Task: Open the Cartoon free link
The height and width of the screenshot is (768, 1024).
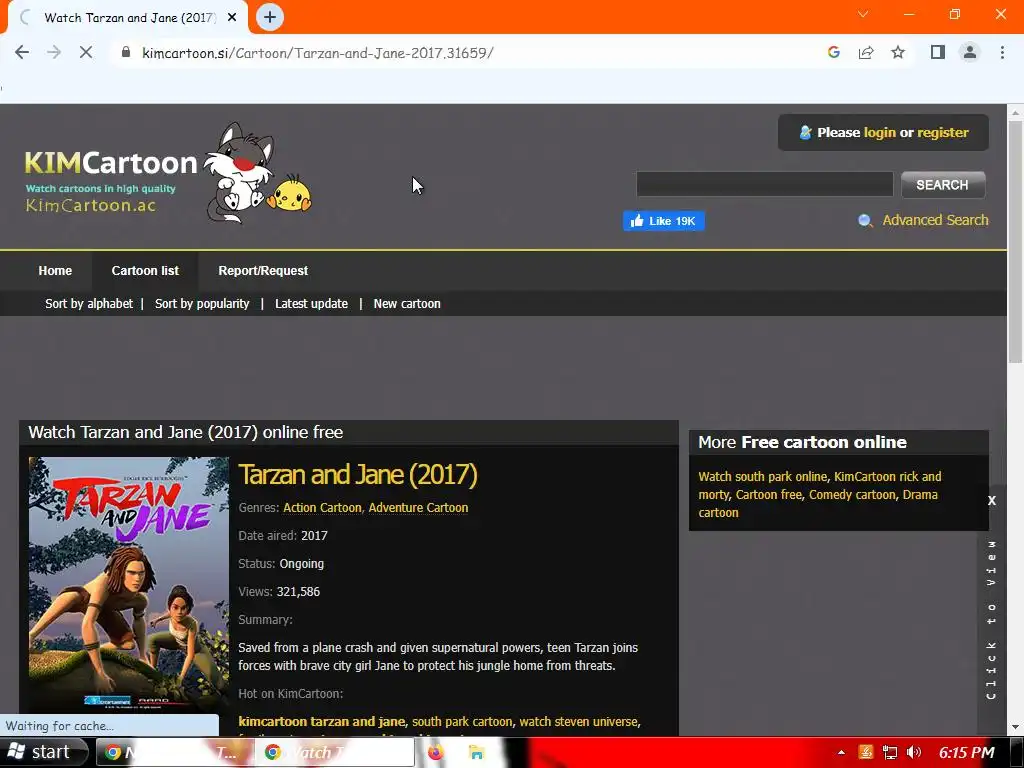Action: [x=769, y=494]
